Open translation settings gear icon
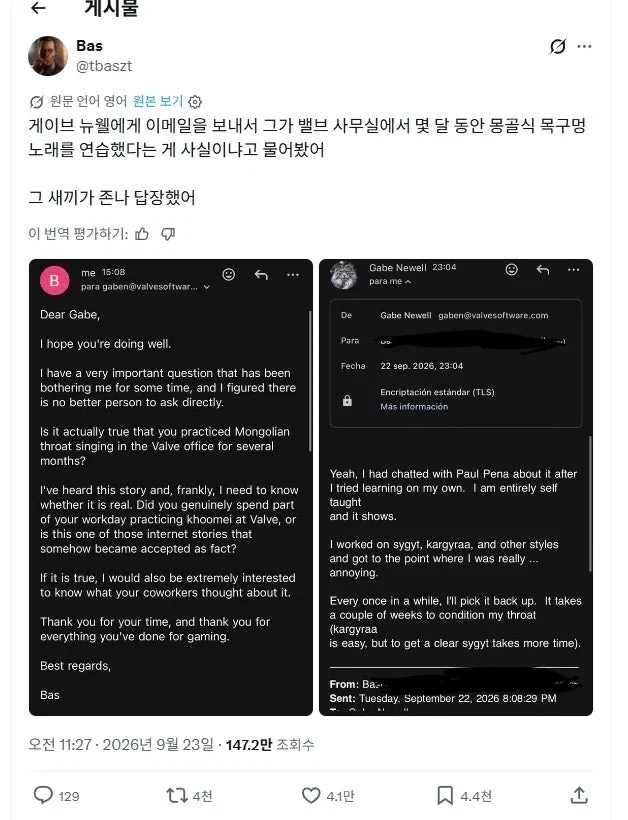 point(195,101)
